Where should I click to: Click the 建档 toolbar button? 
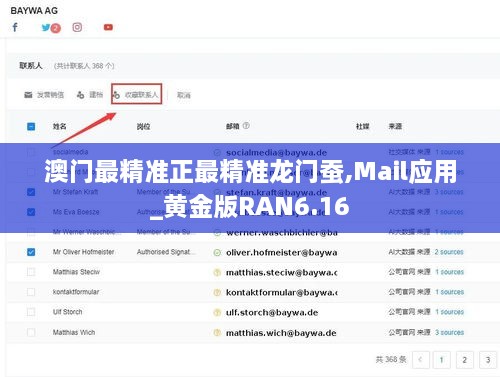(90, 95)
